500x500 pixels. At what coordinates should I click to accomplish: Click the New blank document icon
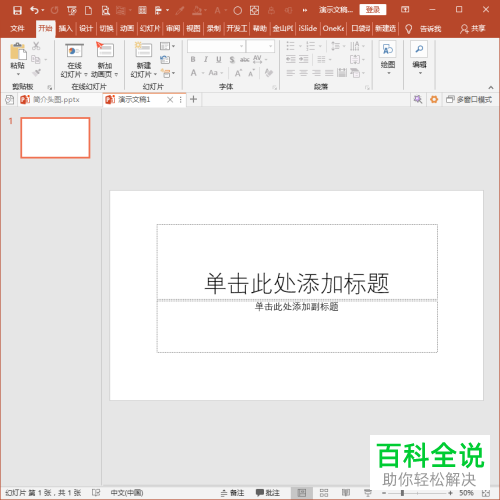(x=88, y=10)
